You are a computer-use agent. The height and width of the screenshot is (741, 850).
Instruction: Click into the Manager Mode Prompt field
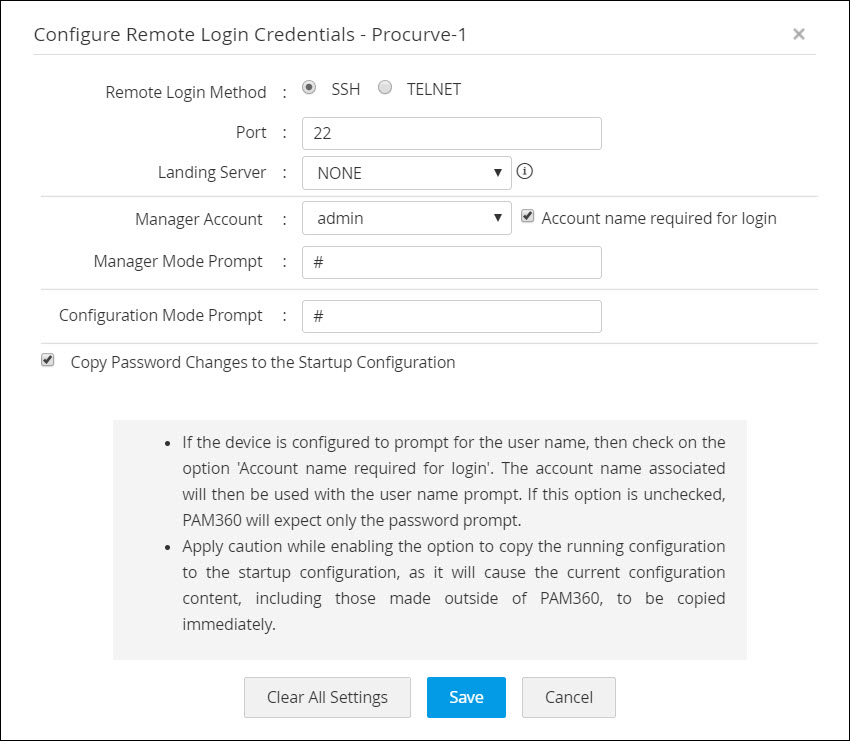click(451, 262)
